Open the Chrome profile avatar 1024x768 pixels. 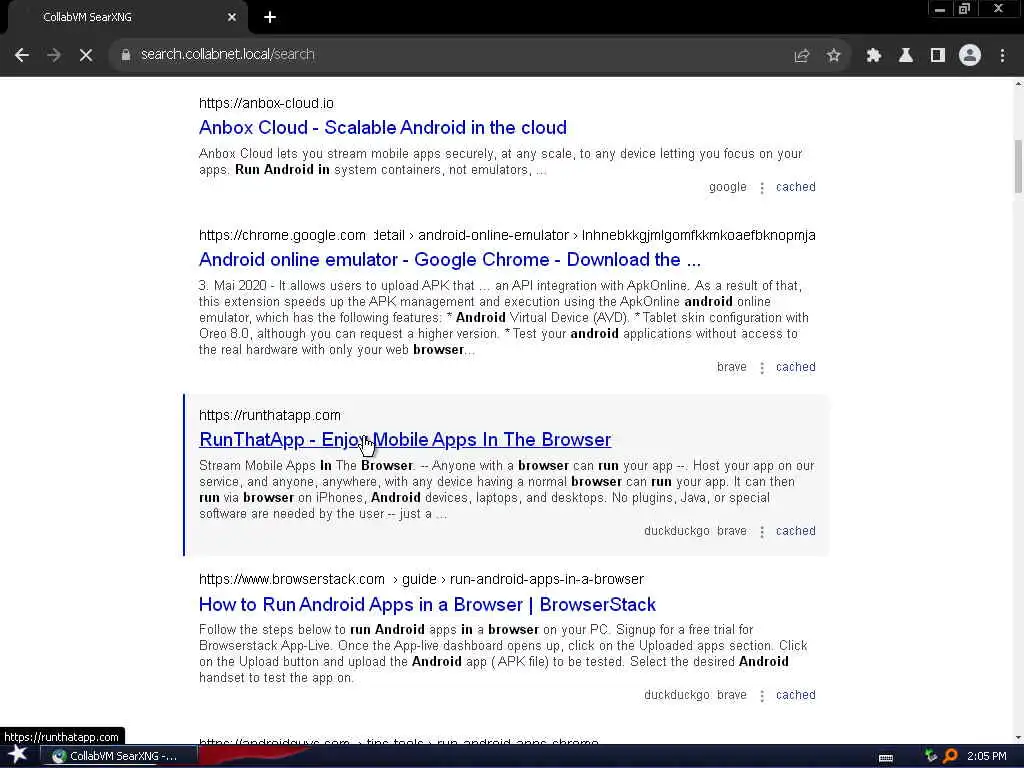pyautogui.click(x=970, y=56)
